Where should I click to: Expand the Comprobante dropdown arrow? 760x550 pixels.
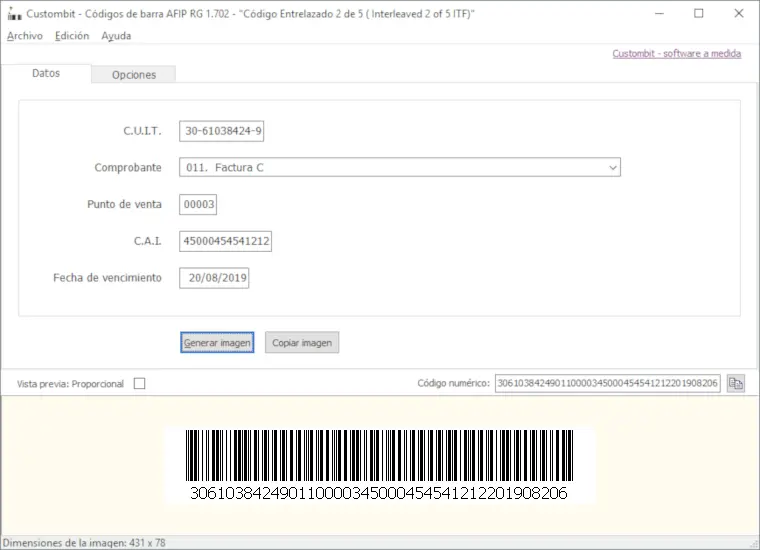[x=613, y=168]
